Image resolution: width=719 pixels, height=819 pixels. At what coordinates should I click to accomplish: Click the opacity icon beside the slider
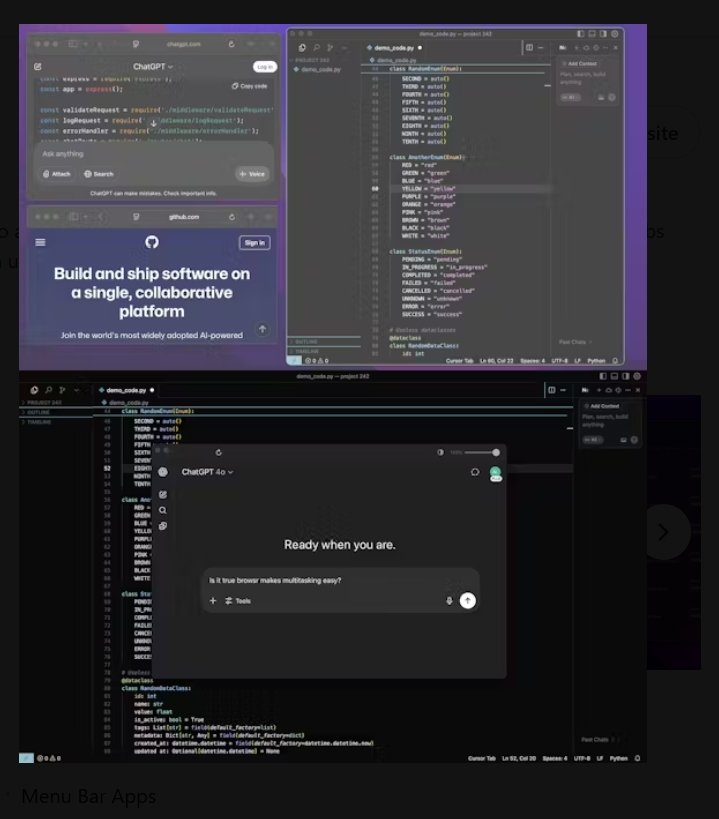440,452
